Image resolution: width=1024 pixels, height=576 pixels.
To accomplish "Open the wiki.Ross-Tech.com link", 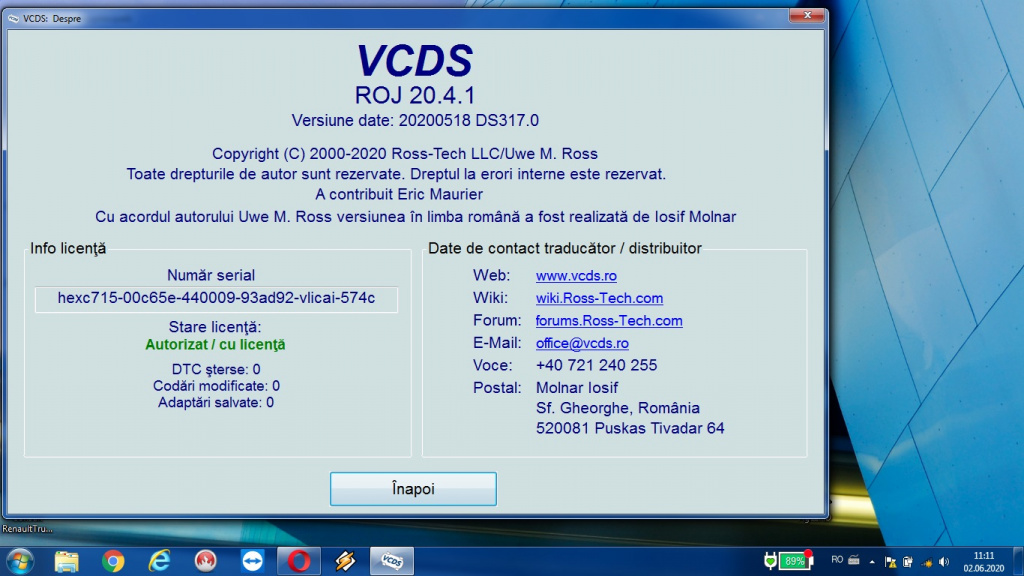I will [599, 298].
